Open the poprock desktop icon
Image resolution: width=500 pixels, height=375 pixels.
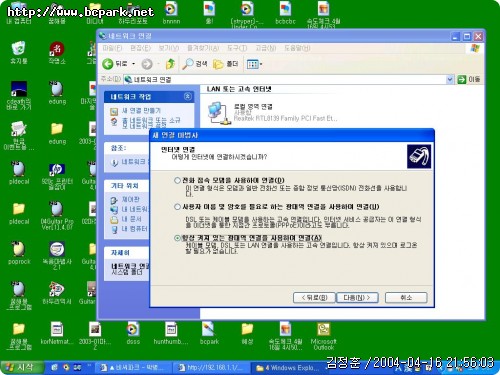point(19,253)
